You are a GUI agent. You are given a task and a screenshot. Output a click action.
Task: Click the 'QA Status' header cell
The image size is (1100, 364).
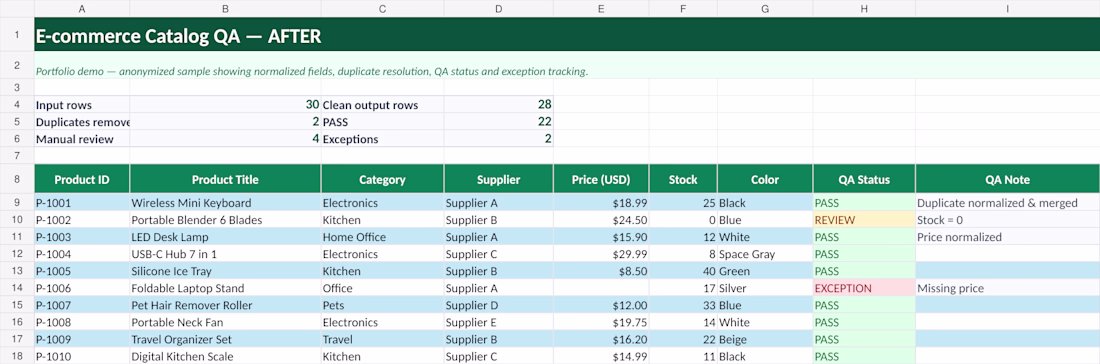tap(864, 180)
